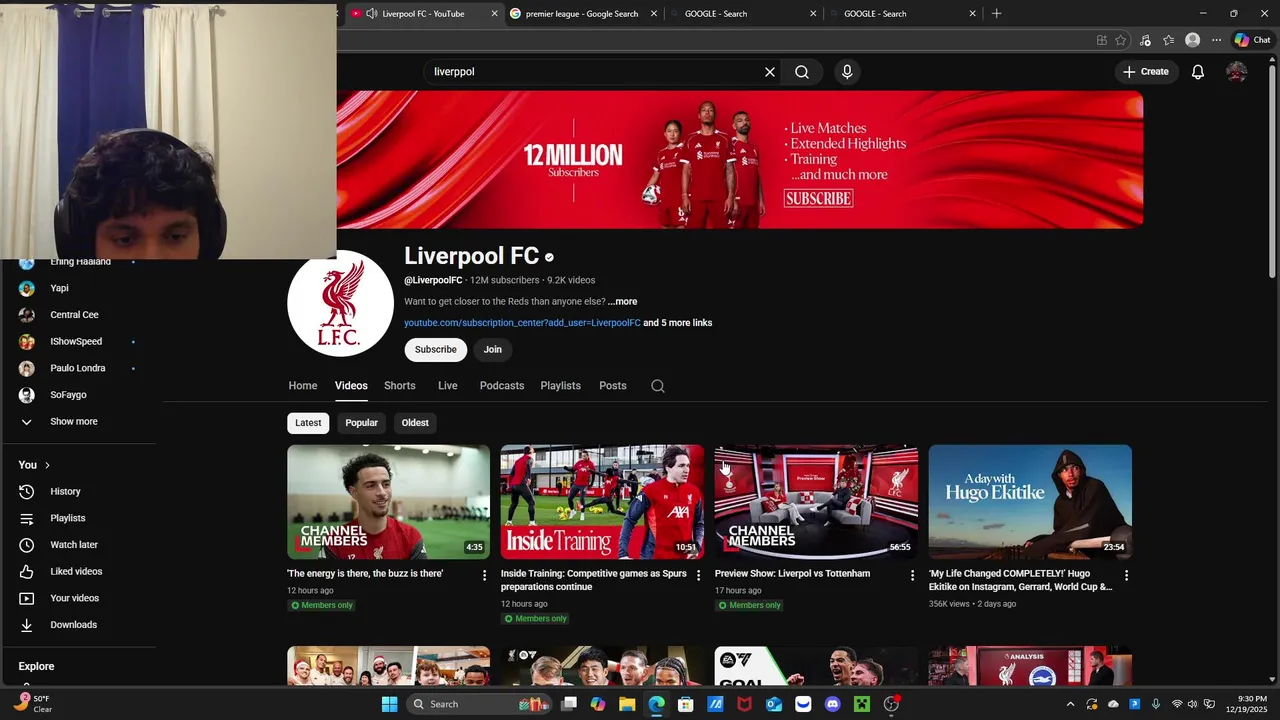Image resolution: width=1280 pixels, height=720 pixels.
Task: Open channel Live tab
Action: tap(448, 386)
